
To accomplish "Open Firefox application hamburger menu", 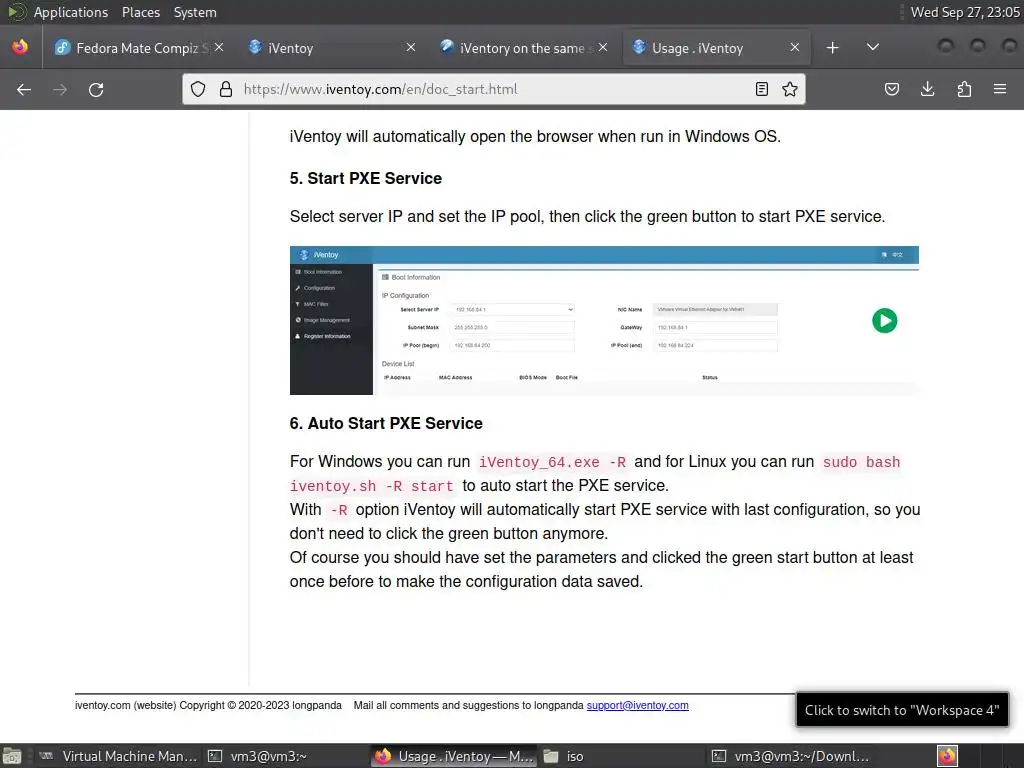I will point(1000,89).
